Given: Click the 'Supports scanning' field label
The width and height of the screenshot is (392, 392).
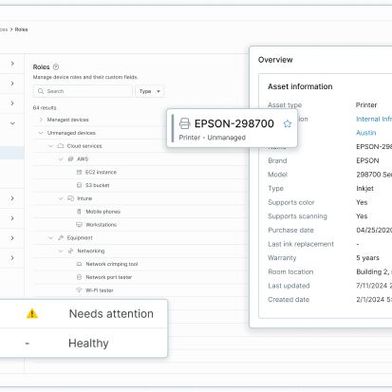Looking at the screenshot, I should 297,216.
